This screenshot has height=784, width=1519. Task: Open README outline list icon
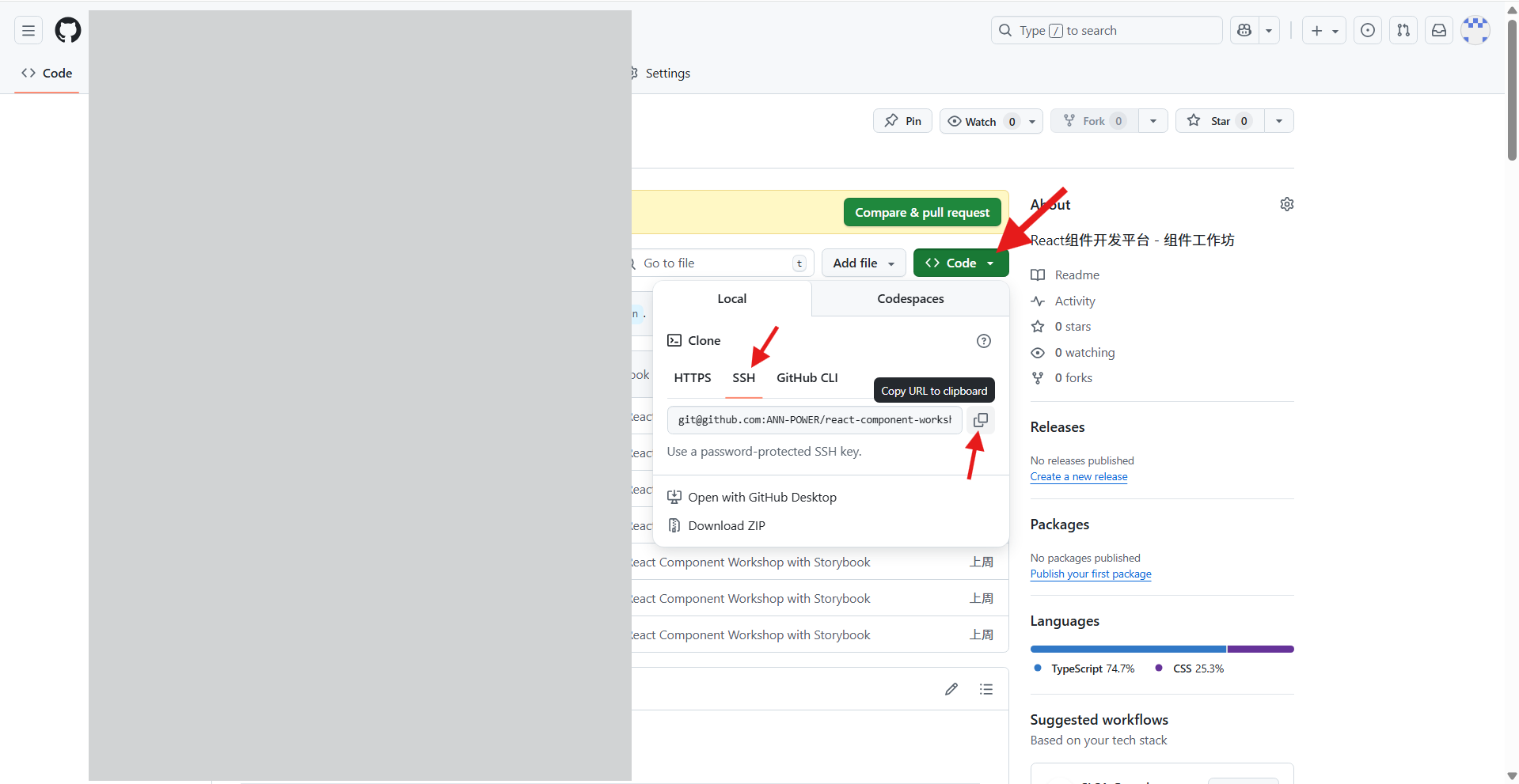point(986,689)
